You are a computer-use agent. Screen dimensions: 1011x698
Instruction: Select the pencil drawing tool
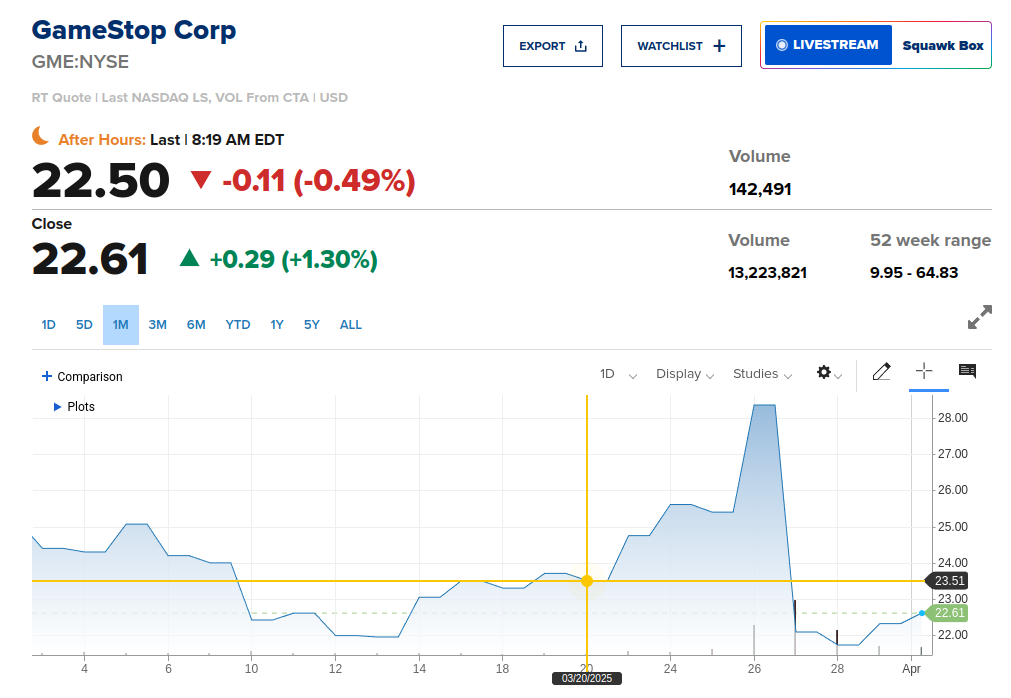(881, 372)
